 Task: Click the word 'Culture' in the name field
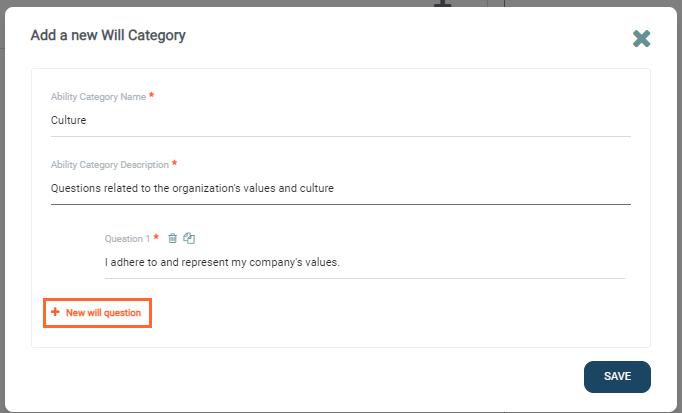pyautogui.click(x=69, y=120)
